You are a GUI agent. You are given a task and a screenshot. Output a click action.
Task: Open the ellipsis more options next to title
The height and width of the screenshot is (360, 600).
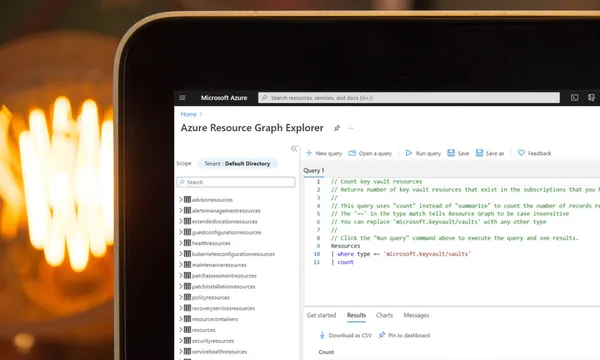tap(351, 128)
